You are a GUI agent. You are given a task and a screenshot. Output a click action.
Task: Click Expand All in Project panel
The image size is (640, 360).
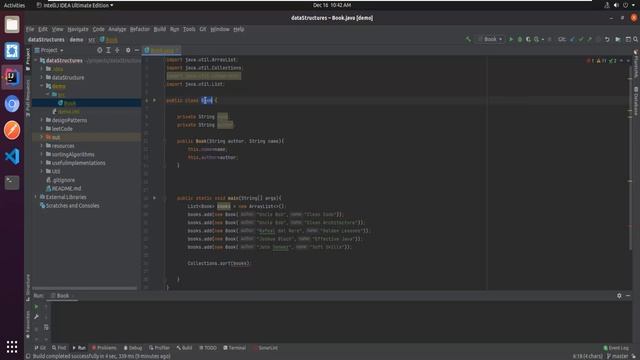[109, 50]
